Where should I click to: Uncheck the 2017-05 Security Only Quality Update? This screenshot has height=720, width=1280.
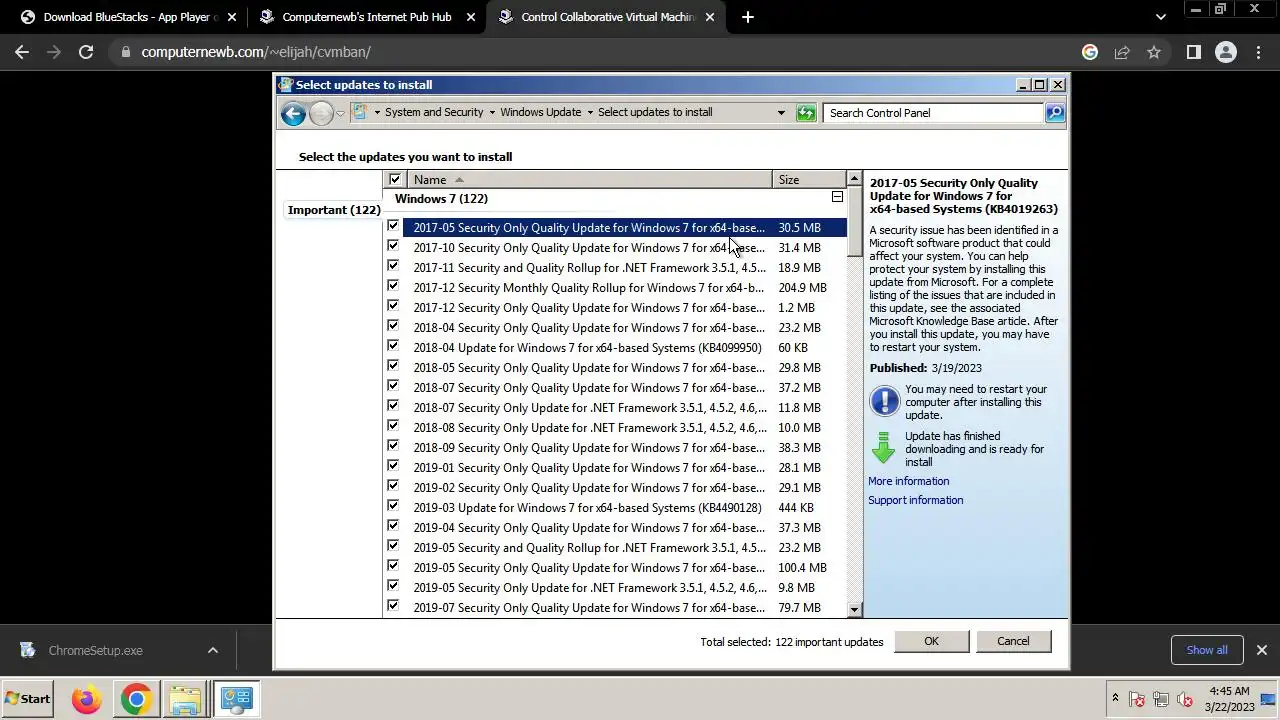point(393,227)
